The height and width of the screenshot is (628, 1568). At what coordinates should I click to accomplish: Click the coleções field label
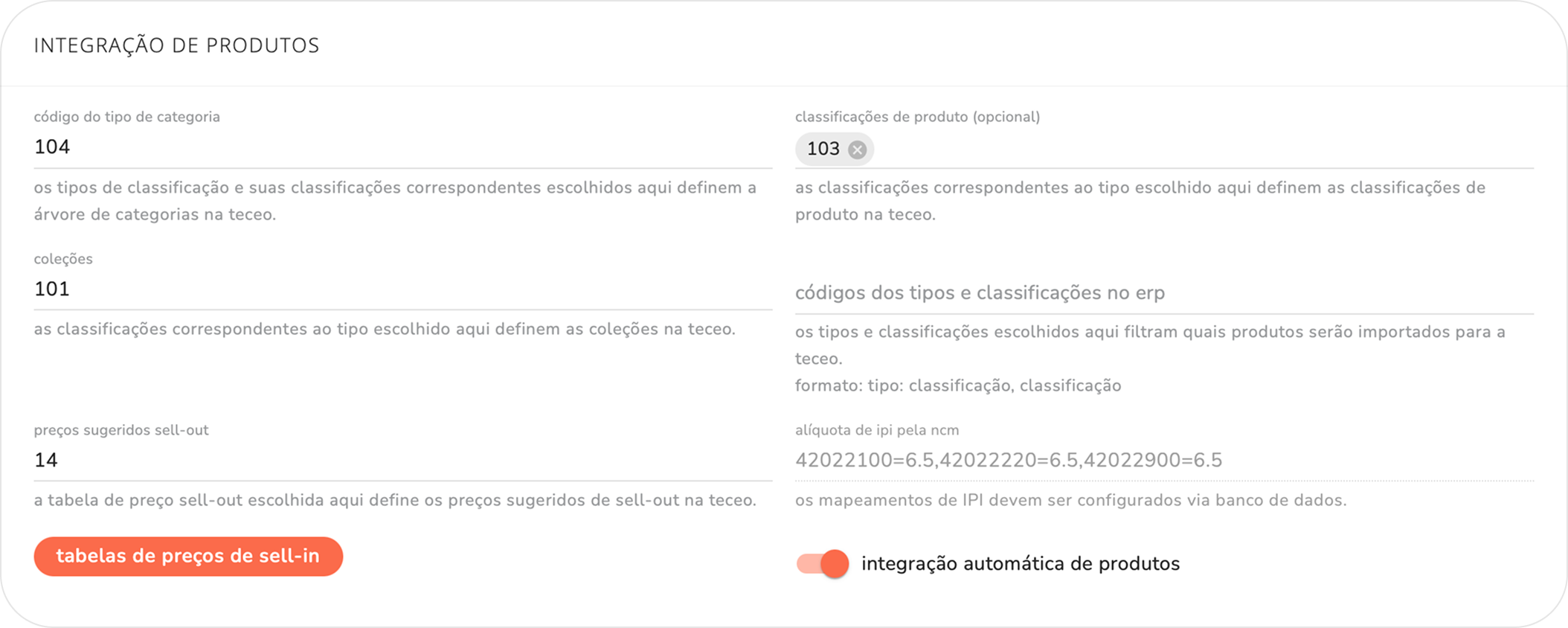(63, 259)
